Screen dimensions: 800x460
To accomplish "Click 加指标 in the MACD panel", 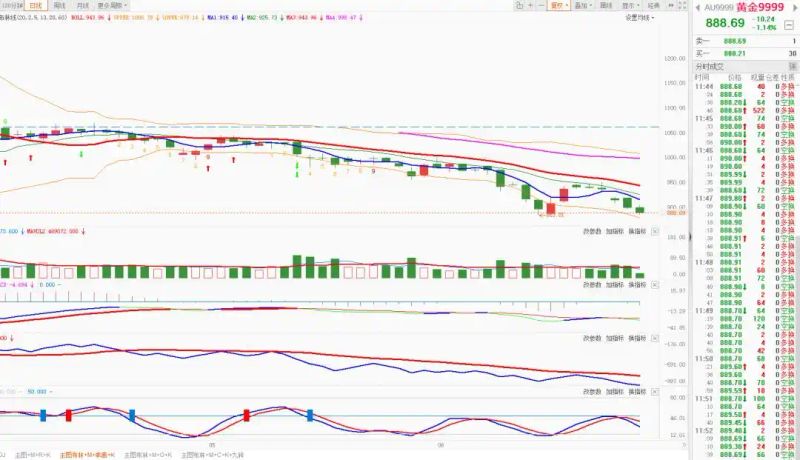I will click(615, 285).
